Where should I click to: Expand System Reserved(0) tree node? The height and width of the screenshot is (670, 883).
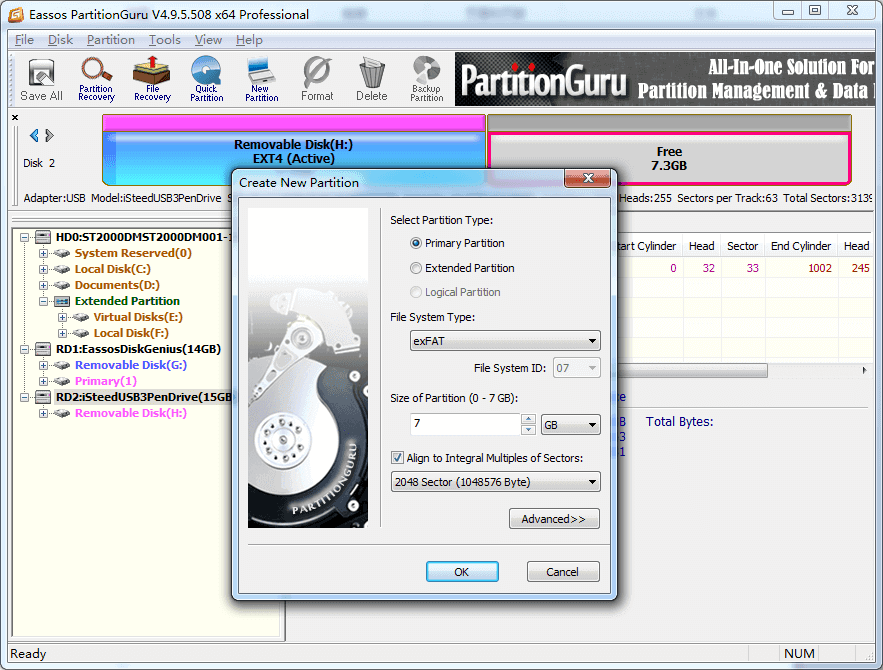coord(43,253)
